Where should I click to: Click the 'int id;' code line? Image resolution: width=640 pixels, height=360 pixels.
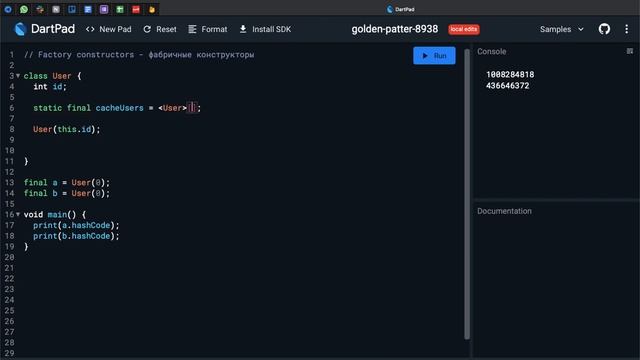[50, 87]
